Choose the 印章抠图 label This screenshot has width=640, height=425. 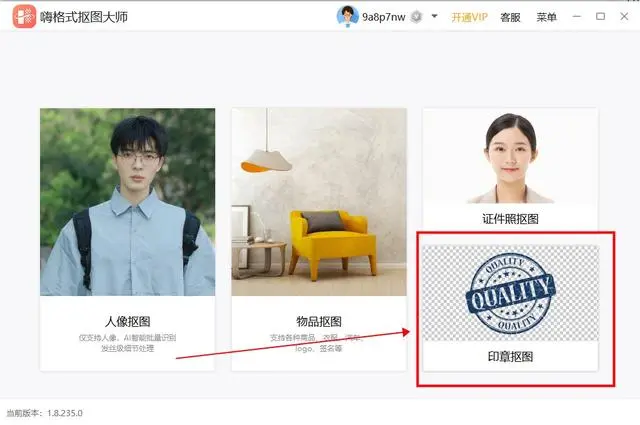click(510, 357)
